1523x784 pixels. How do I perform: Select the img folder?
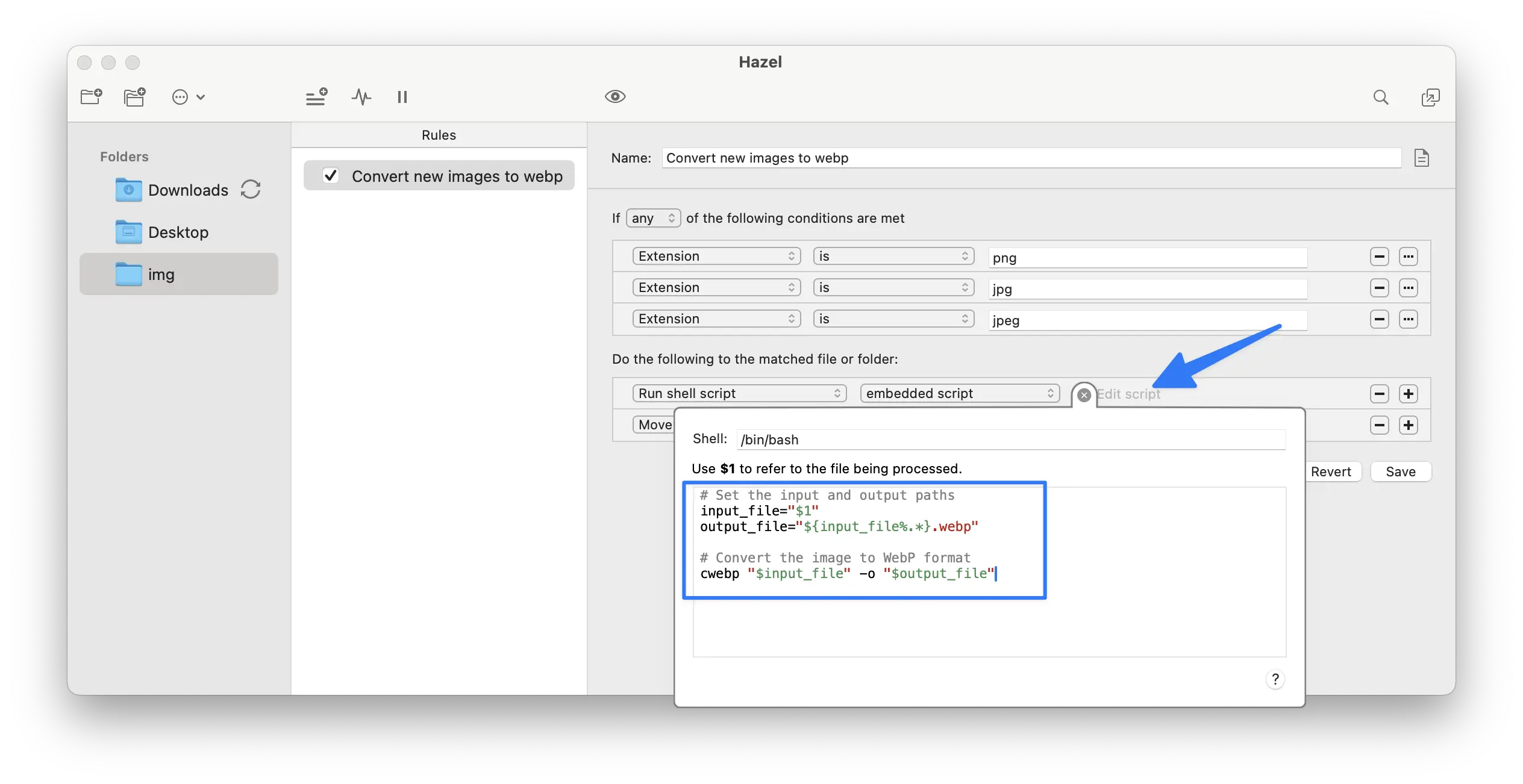pyautogui.click(x=179, y=274)
